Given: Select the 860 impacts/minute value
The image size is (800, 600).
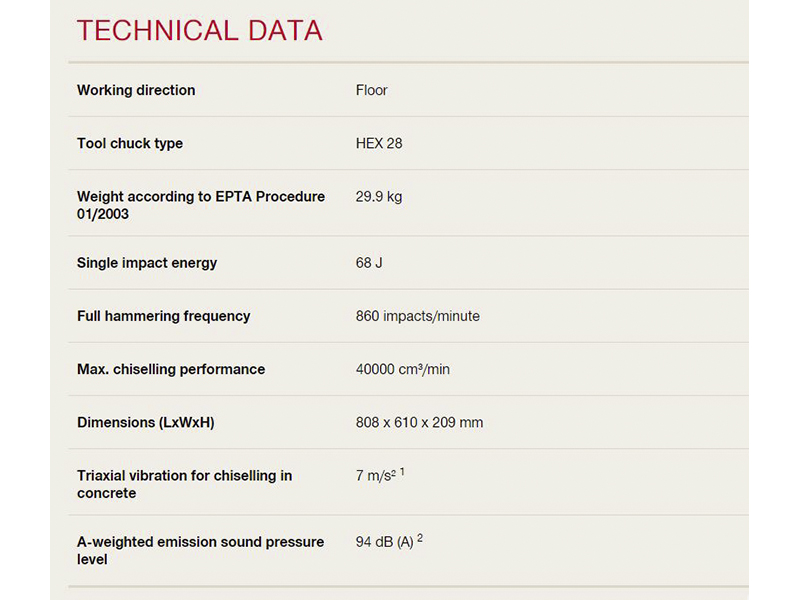Looking at the screenshot, I should 417,316.
